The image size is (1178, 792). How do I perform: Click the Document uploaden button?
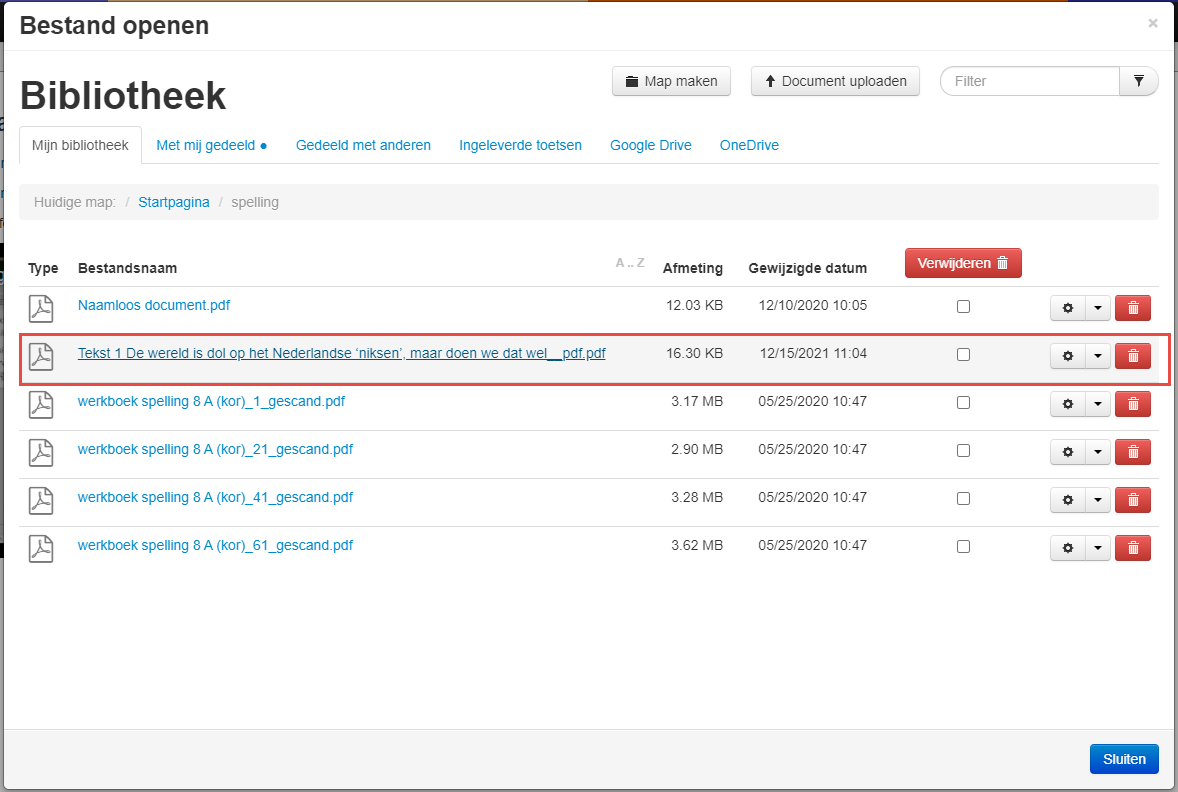point(835,81)
